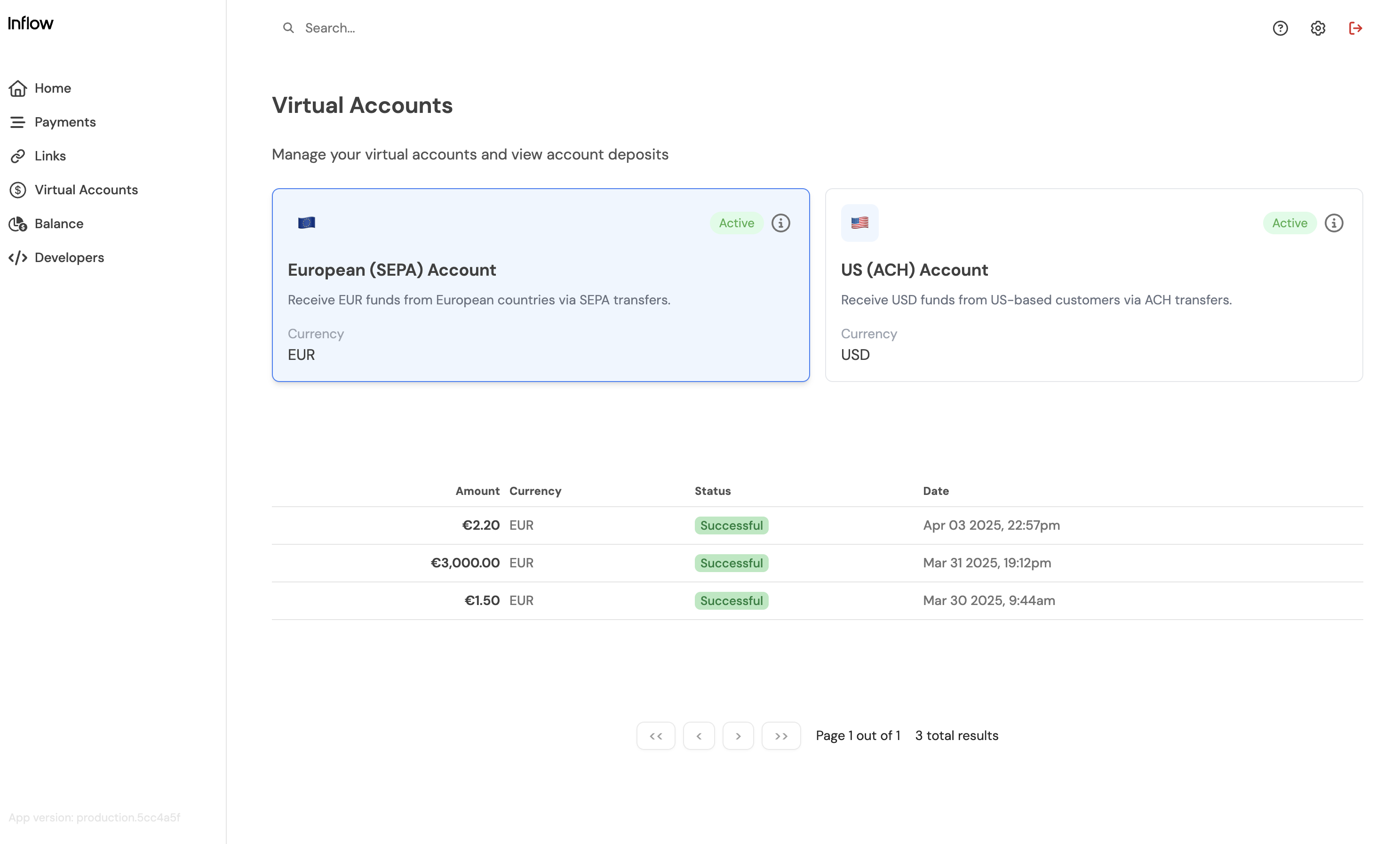Viewport: 1400px width, 844px height.
Task: Open Links section in sidebar
Action: [50, 156]
